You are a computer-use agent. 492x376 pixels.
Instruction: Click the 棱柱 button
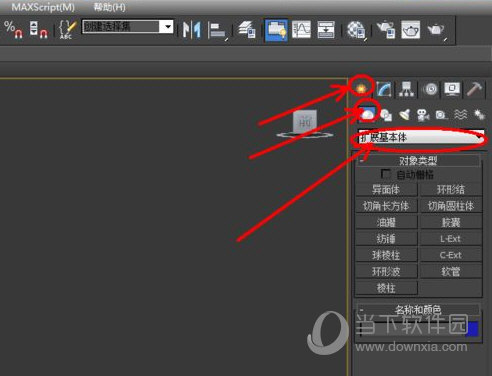point(386,288)
